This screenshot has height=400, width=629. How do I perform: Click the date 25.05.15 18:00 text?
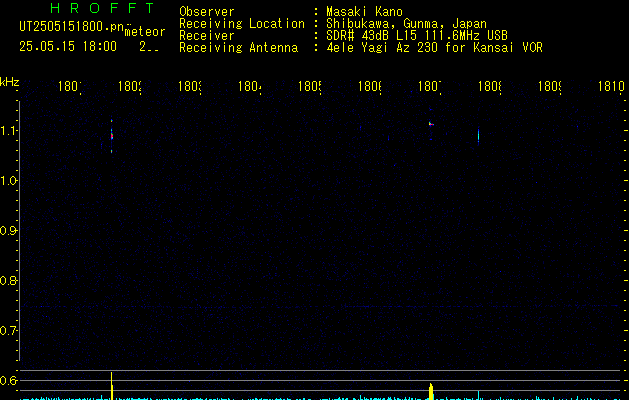coord(68,46)
